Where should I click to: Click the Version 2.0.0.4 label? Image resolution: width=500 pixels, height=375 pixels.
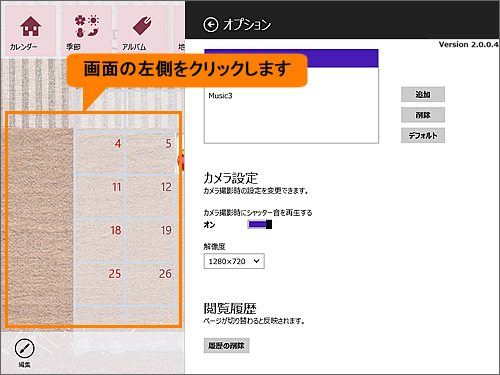pos(468,44)
